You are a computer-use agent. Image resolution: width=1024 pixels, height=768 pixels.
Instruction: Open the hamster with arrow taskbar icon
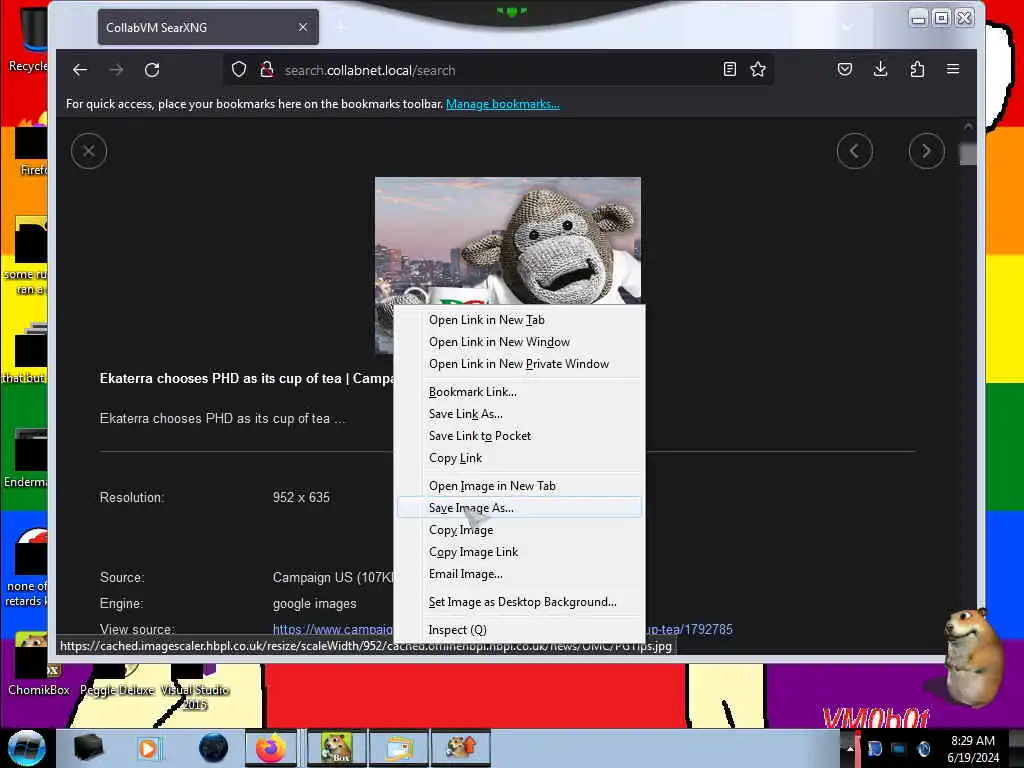point(460,748)
